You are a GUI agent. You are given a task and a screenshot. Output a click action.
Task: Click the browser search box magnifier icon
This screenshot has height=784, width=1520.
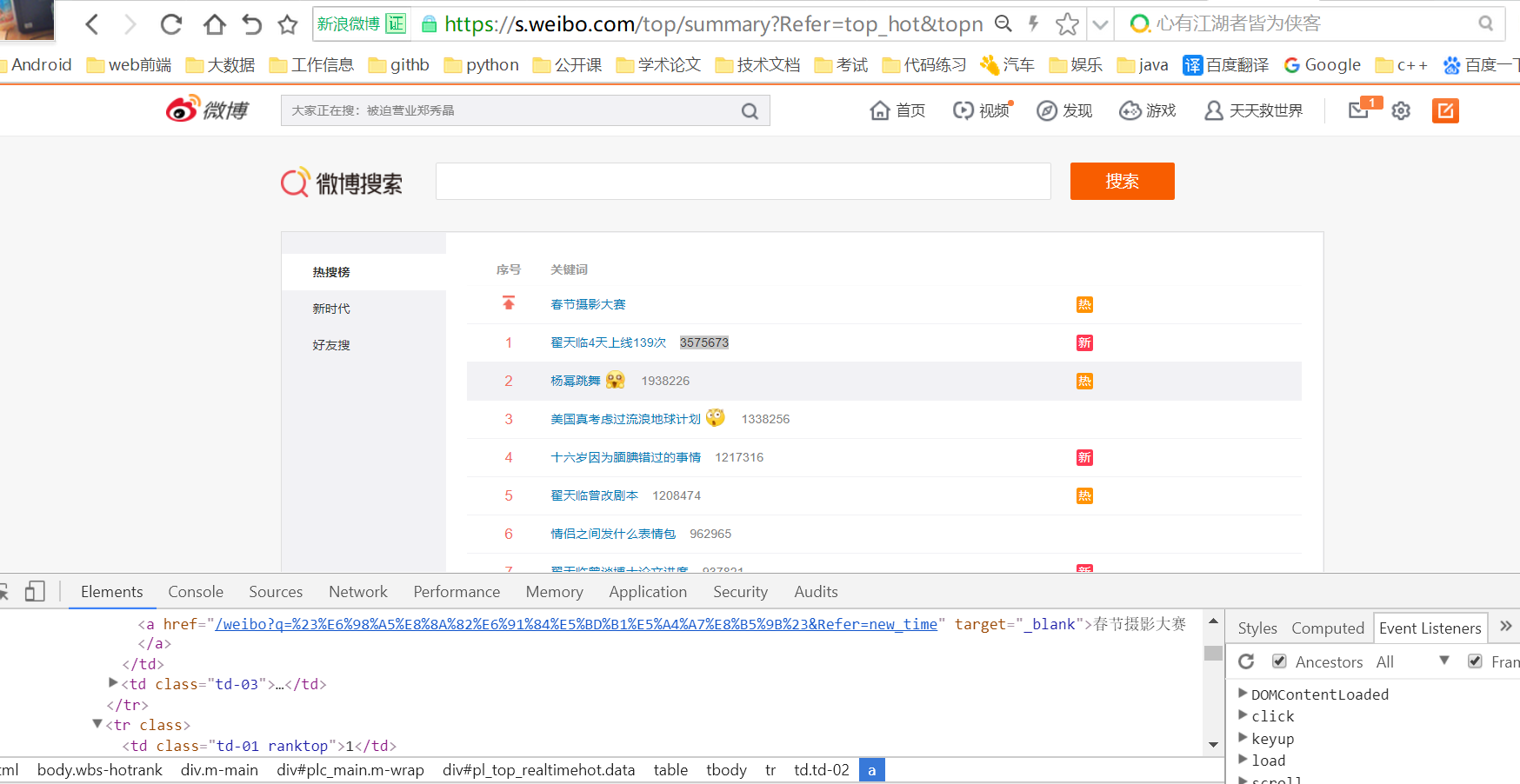(1486, 23)
